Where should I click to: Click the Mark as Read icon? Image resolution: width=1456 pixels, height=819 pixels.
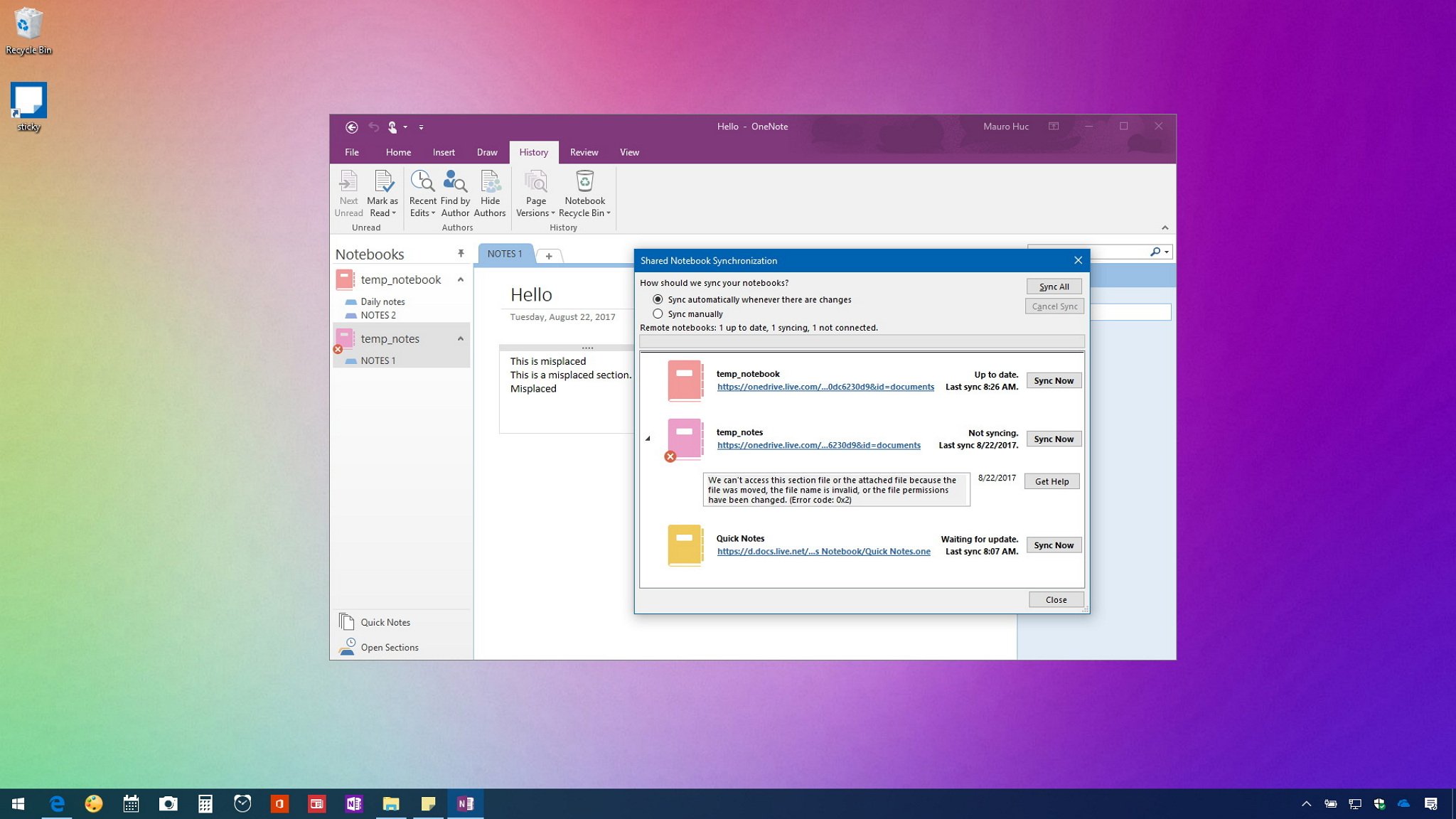pos(383,192)
